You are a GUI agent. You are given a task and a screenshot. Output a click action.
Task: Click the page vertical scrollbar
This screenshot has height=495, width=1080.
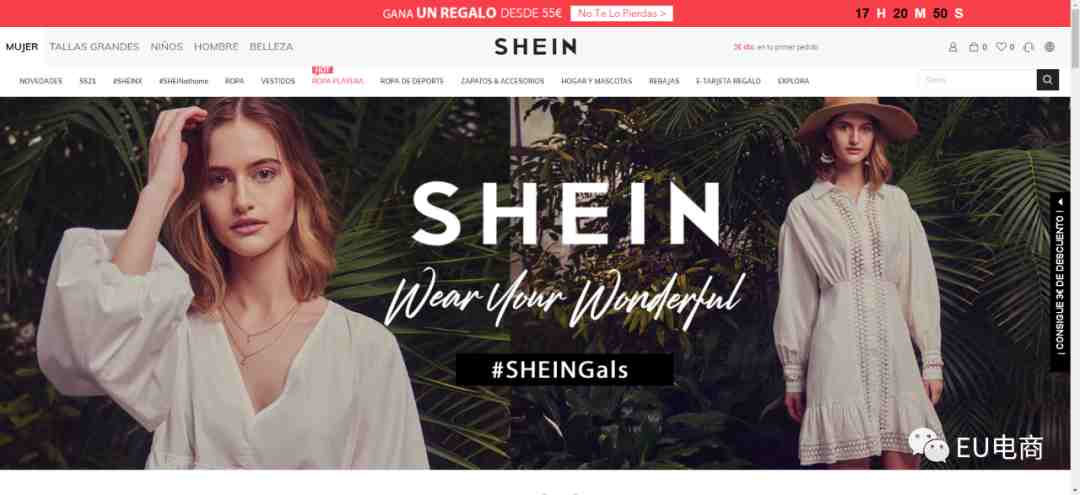[1075, 248]
